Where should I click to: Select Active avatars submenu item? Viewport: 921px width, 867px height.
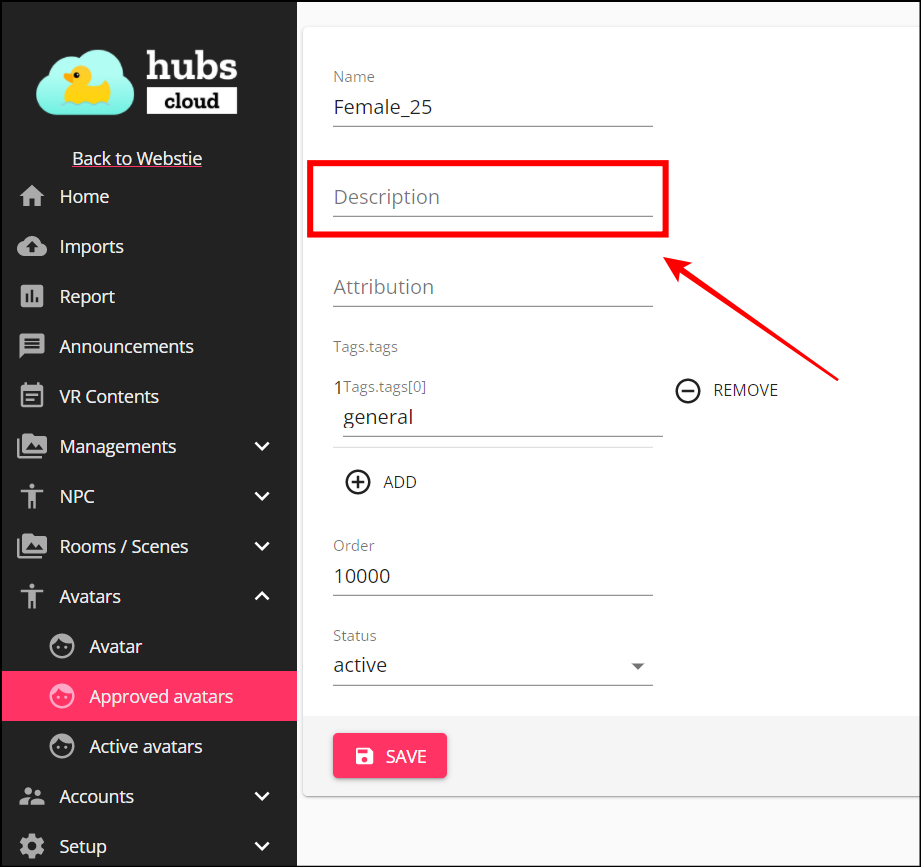click(x=149, y=746)
